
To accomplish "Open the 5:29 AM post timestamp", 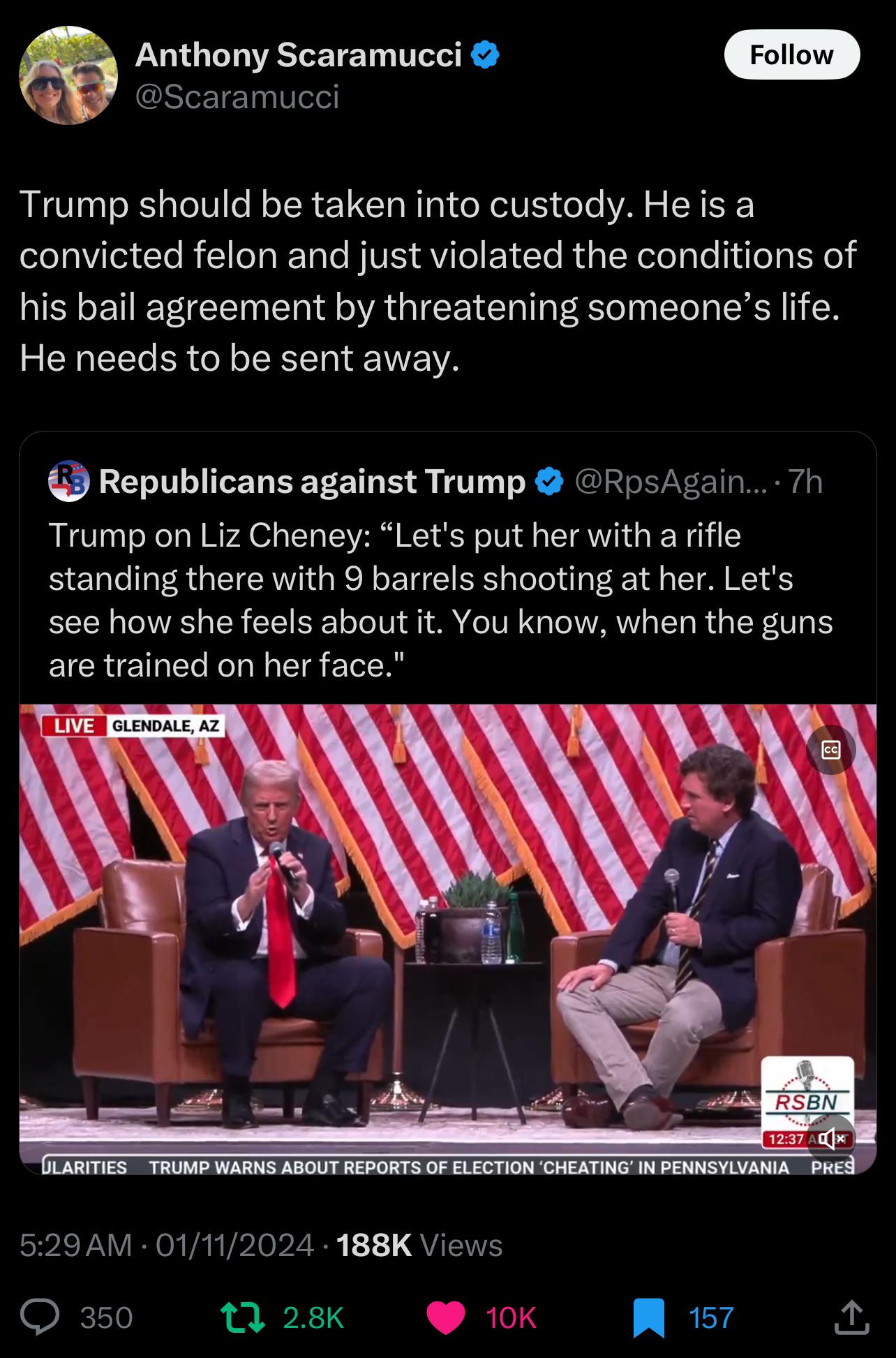I will (75, 1245).
